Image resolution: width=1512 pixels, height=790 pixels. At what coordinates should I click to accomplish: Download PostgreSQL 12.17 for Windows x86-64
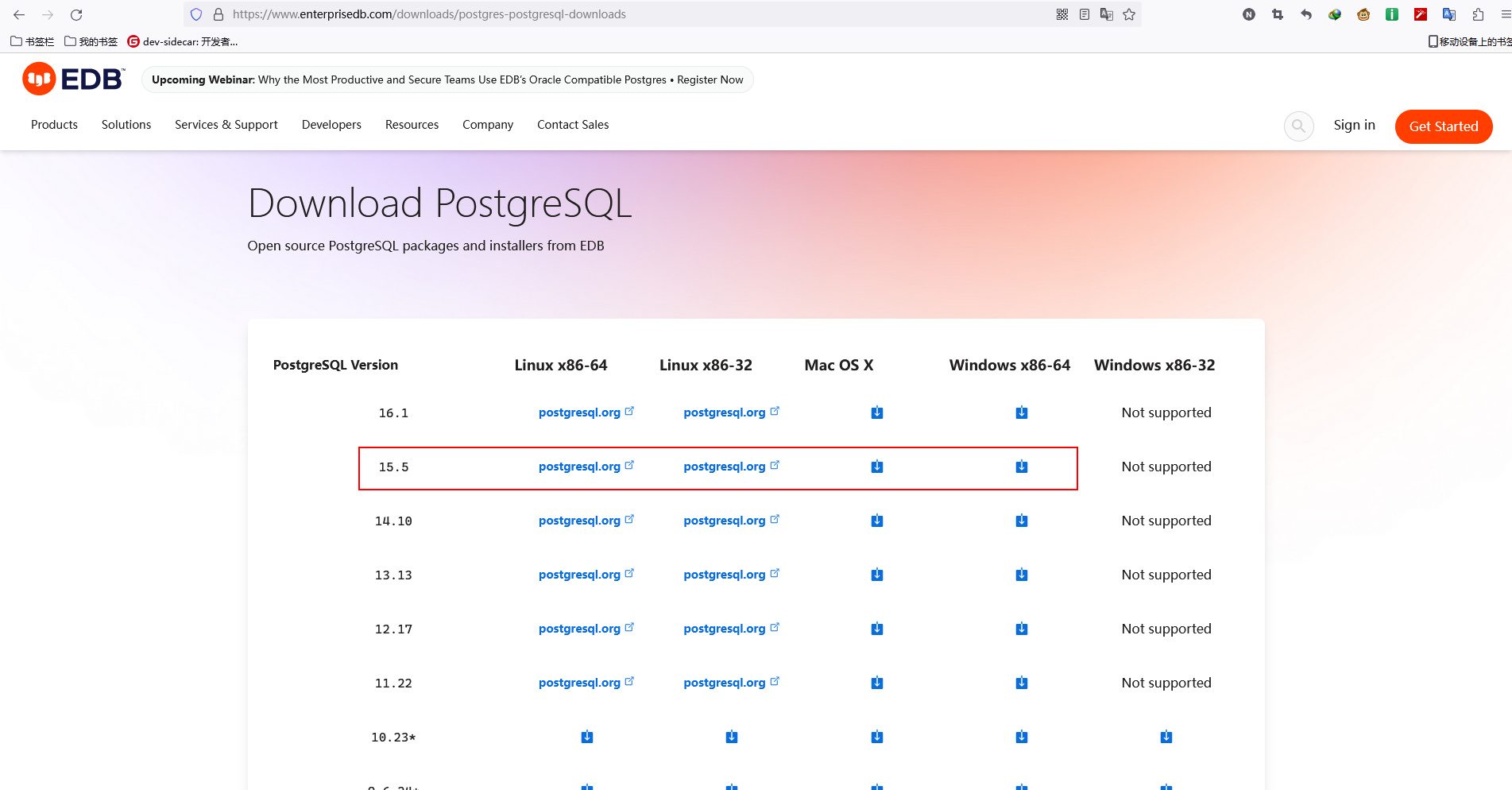coord(1022,629)
